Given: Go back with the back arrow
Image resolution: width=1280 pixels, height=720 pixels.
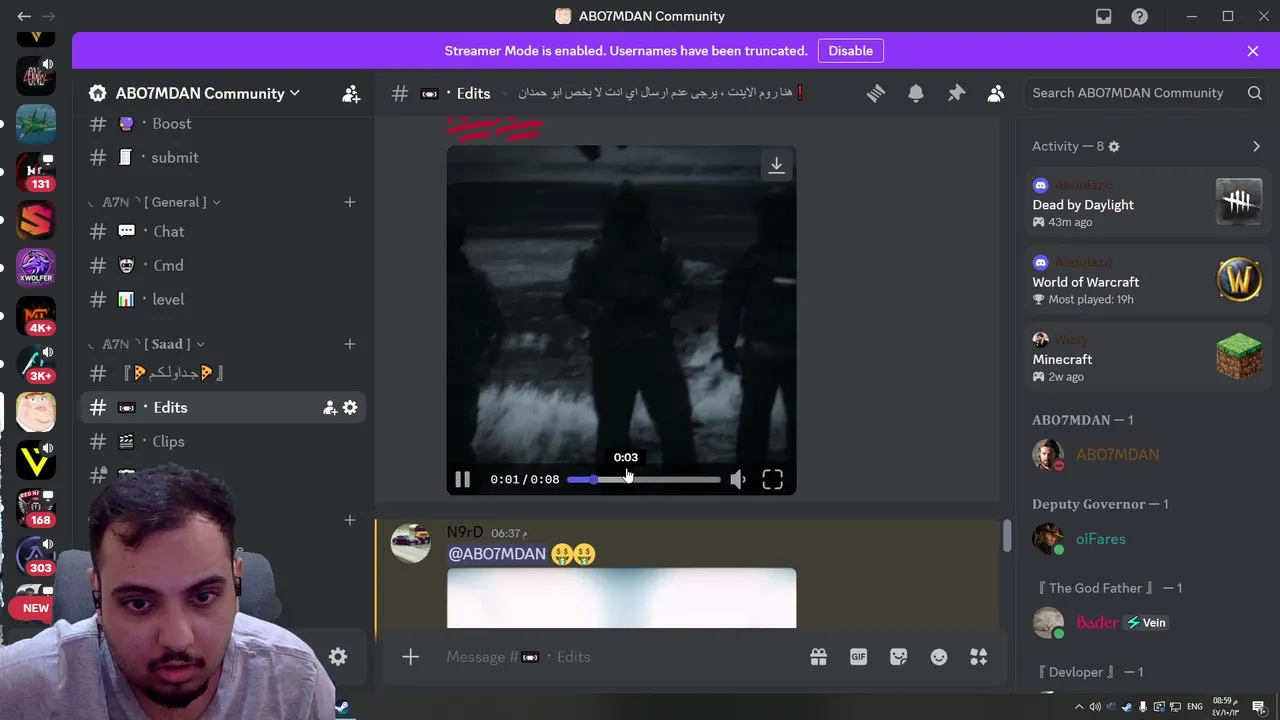Looking at the screenshot, I should 24,16.
